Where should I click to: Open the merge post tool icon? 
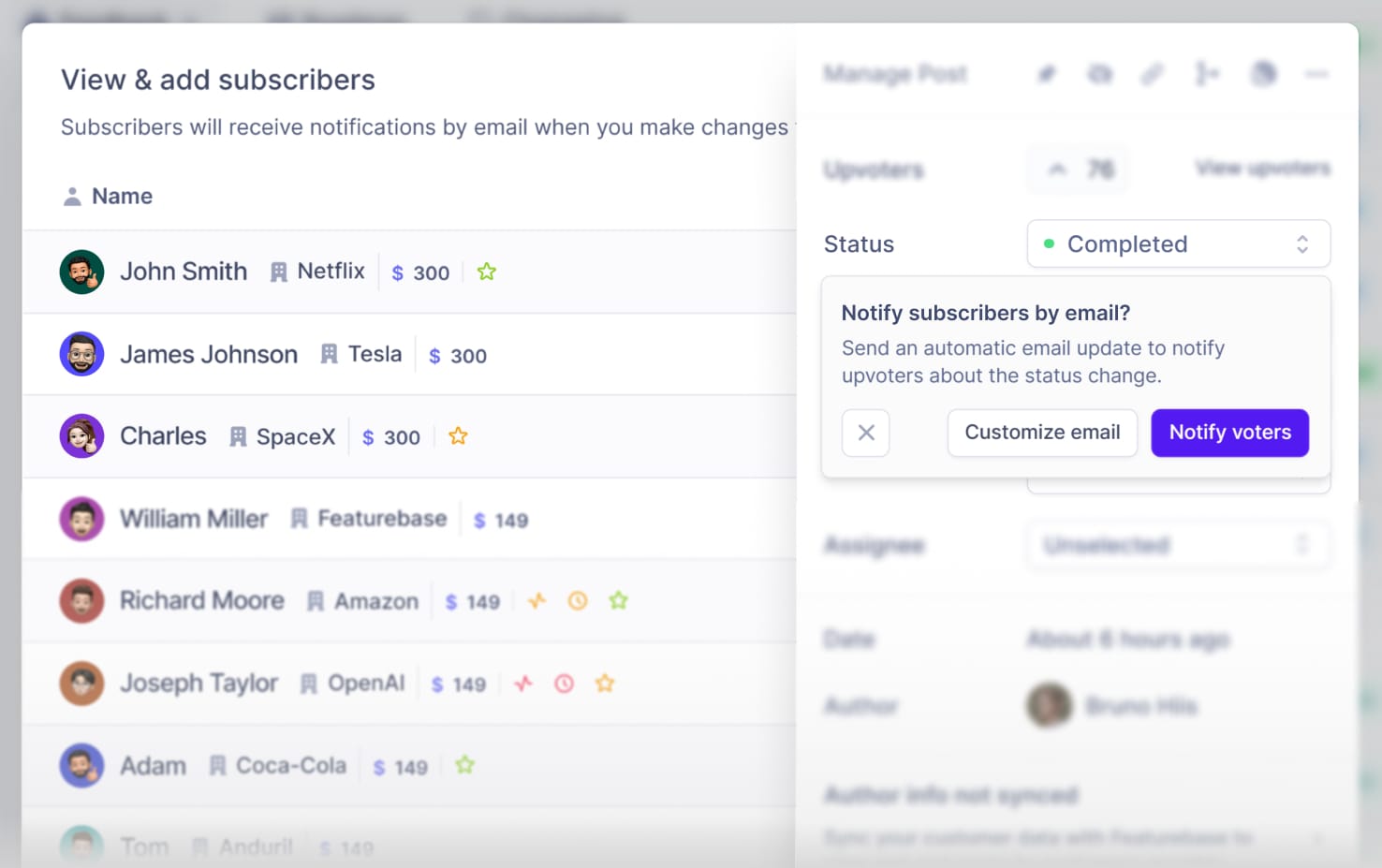[1207, 74]
